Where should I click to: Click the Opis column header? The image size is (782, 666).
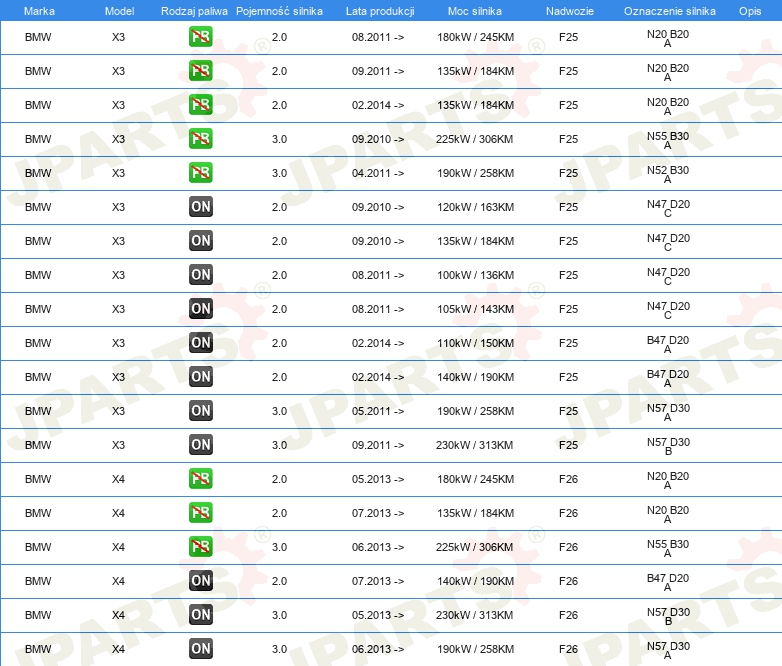749,11
